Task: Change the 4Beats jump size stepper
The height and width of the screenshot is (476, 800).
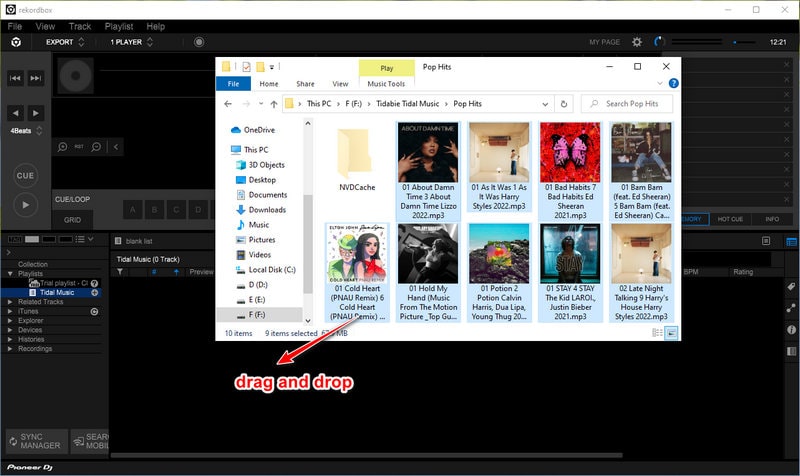Action: pos(39,131)
